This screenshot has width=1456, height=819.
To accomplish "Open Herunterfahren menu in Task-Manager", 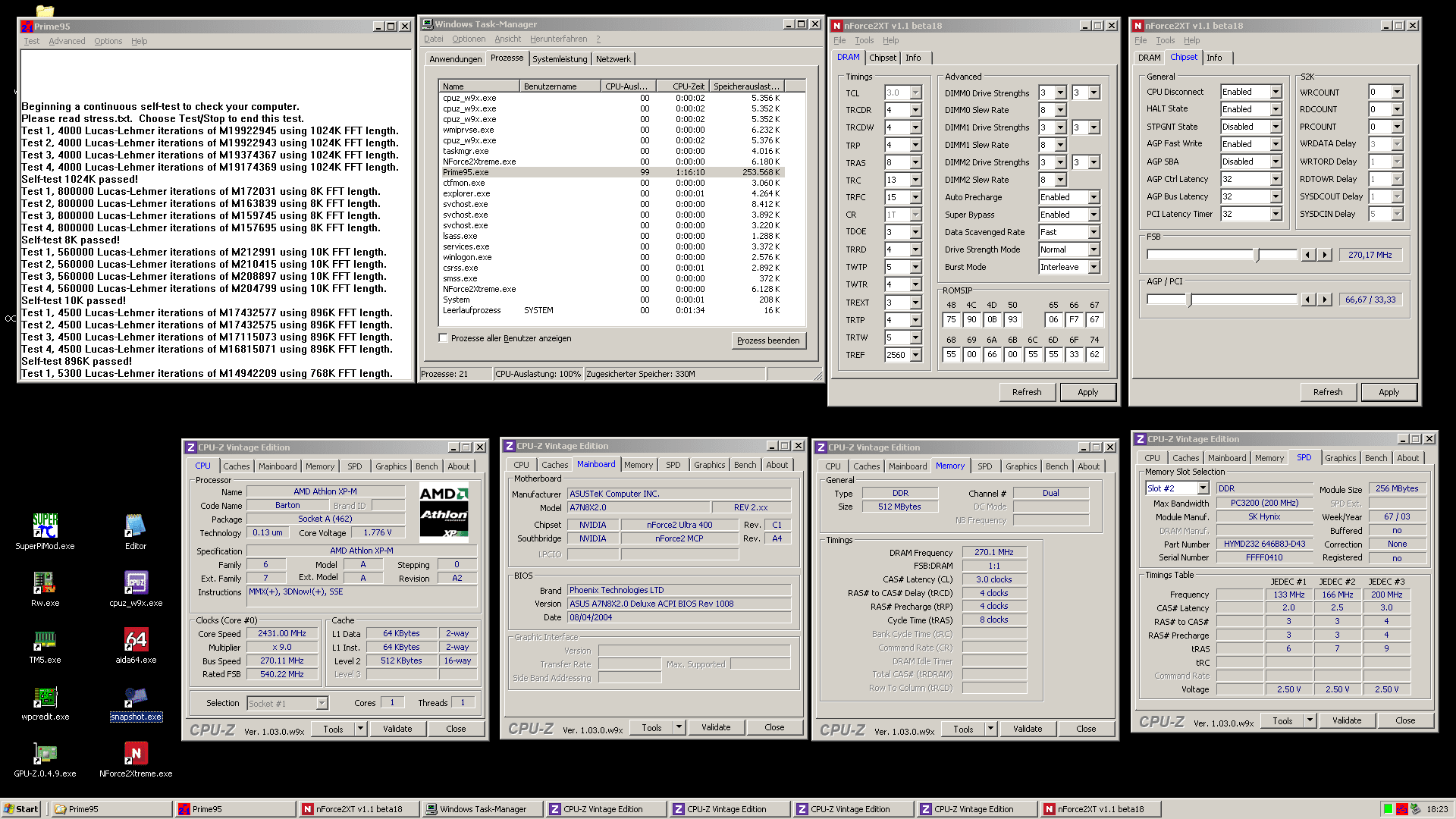I will [x=558, y=39].
